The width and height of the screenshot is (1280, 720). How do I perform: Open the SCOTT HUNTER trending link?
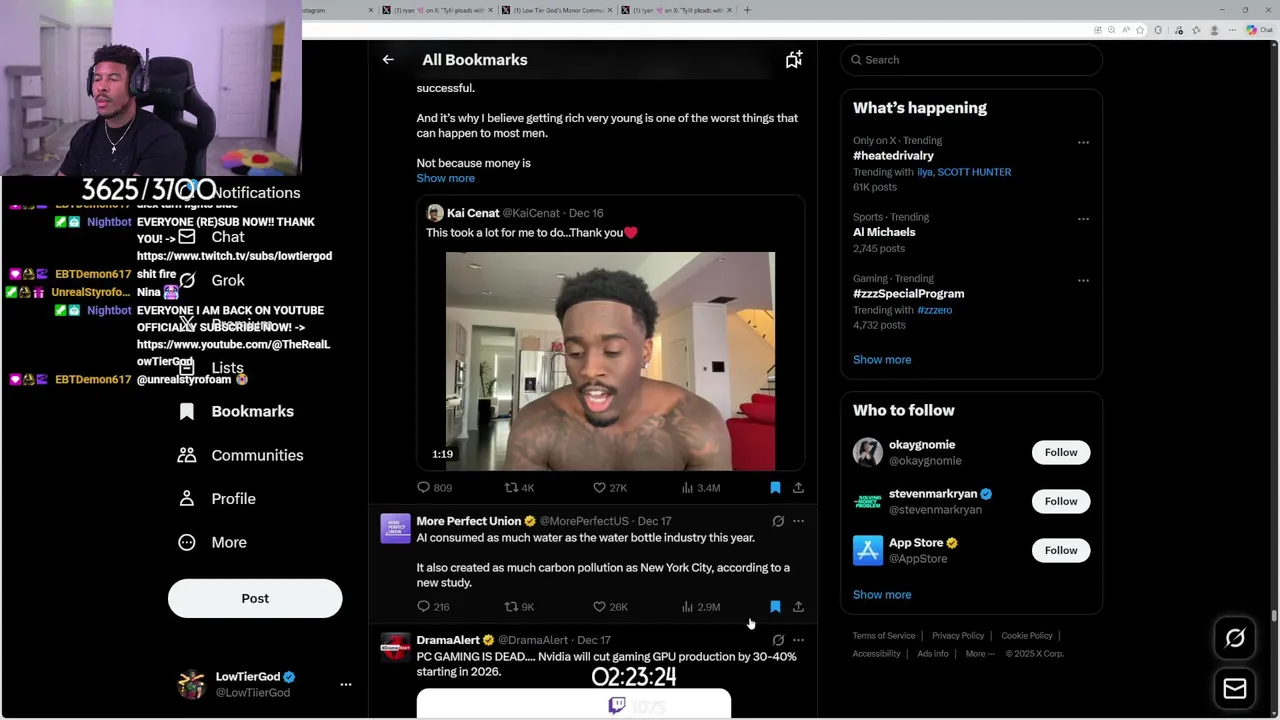pyautogui.click(x=974, y=172)
